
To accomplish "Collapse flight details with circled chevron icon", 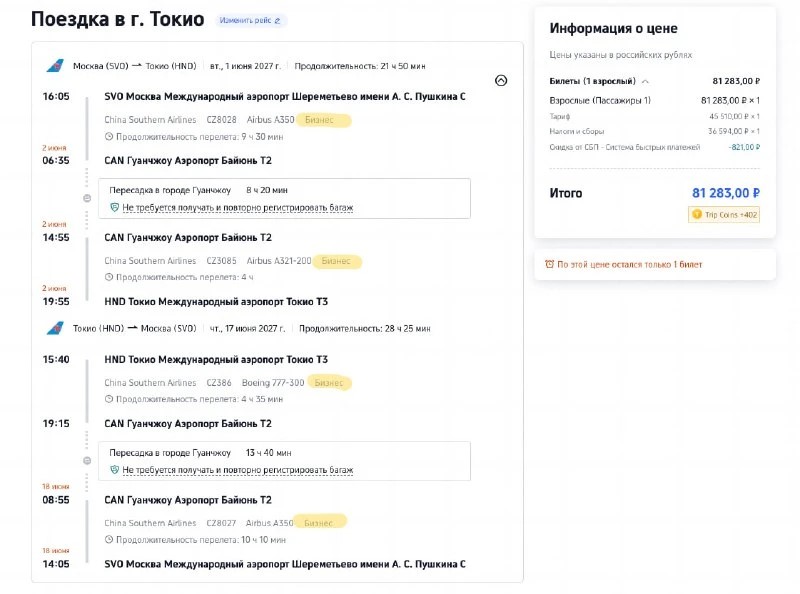I will point(501,80).
